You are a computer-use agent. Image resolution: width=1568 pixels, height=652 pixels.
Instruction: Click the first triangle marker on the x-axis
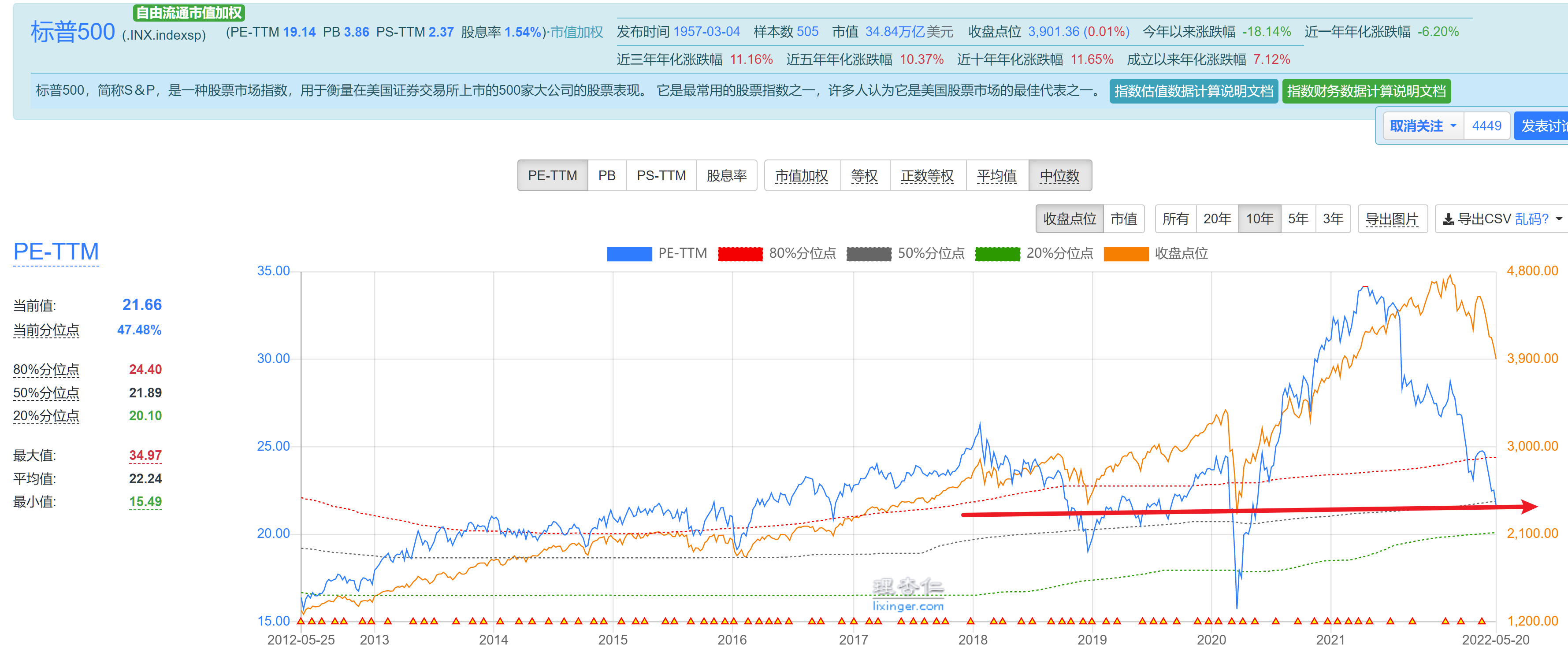(x=301, y=621)
